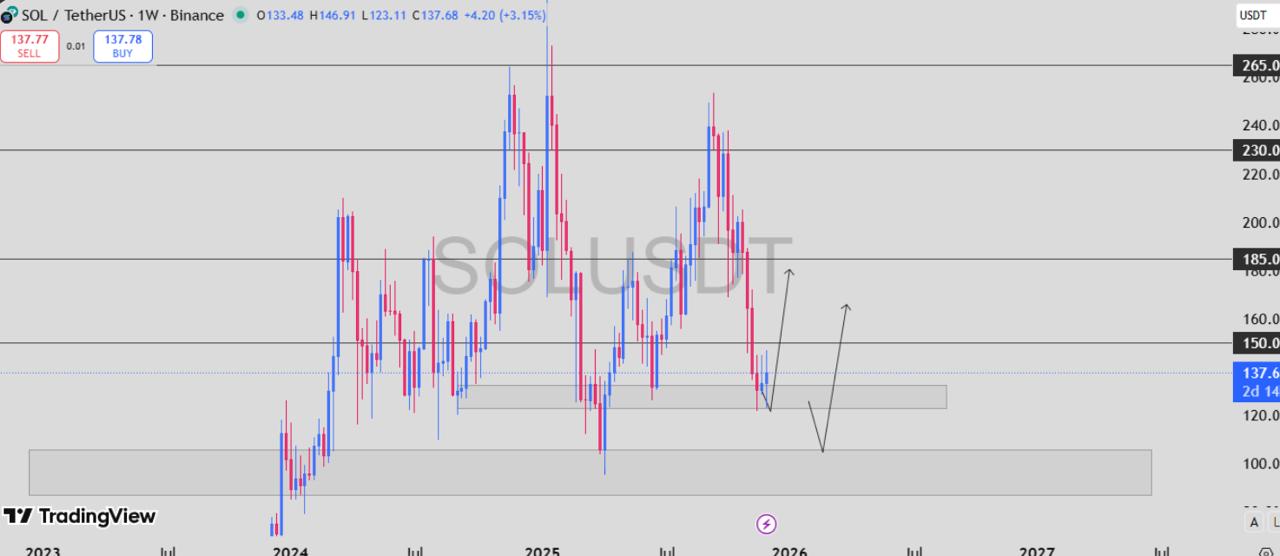Toggle auto scale with the A button
The image size is (1280, 556).
tap(1254, 522)
